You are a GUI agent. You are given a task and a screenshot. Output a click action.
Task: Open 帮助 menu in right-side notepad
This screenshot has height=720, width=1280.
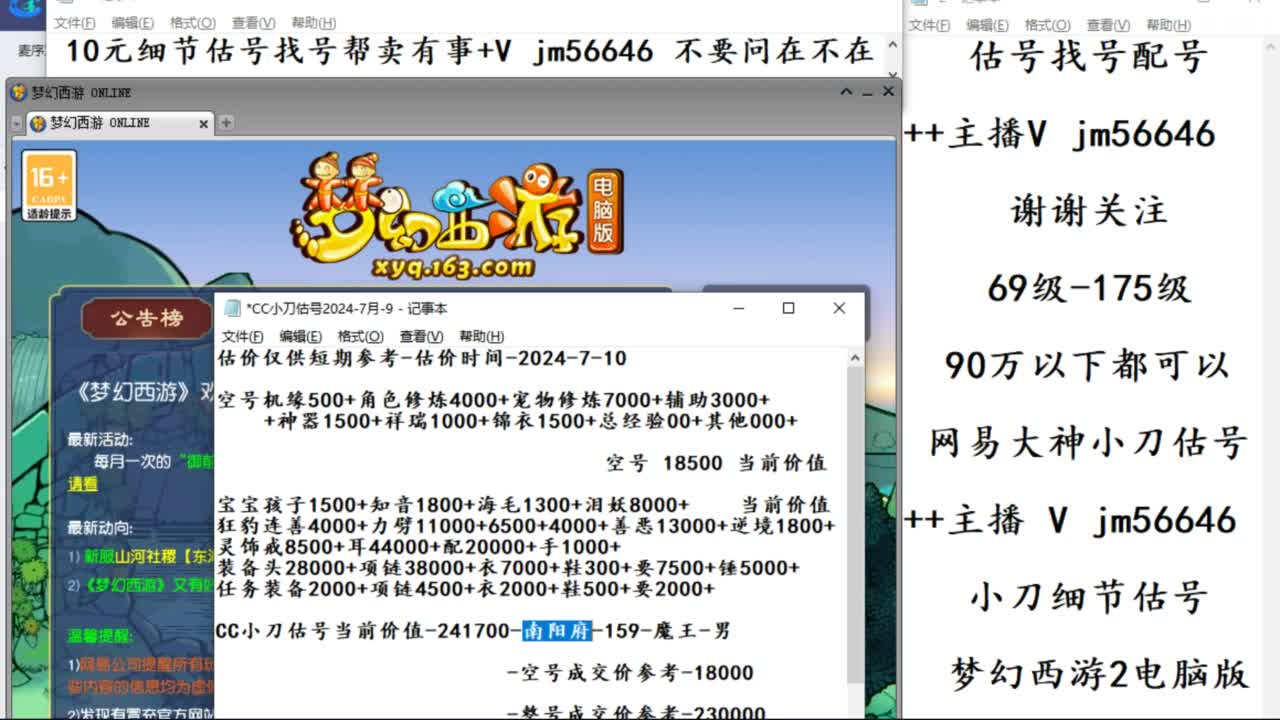tap(1168, 25)
